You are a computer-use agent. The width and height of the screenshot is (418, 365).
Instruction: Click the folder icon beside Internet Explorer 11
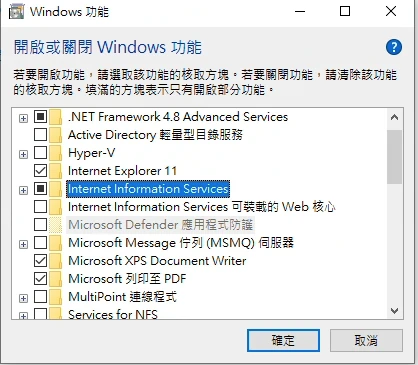tap(55, 171)
